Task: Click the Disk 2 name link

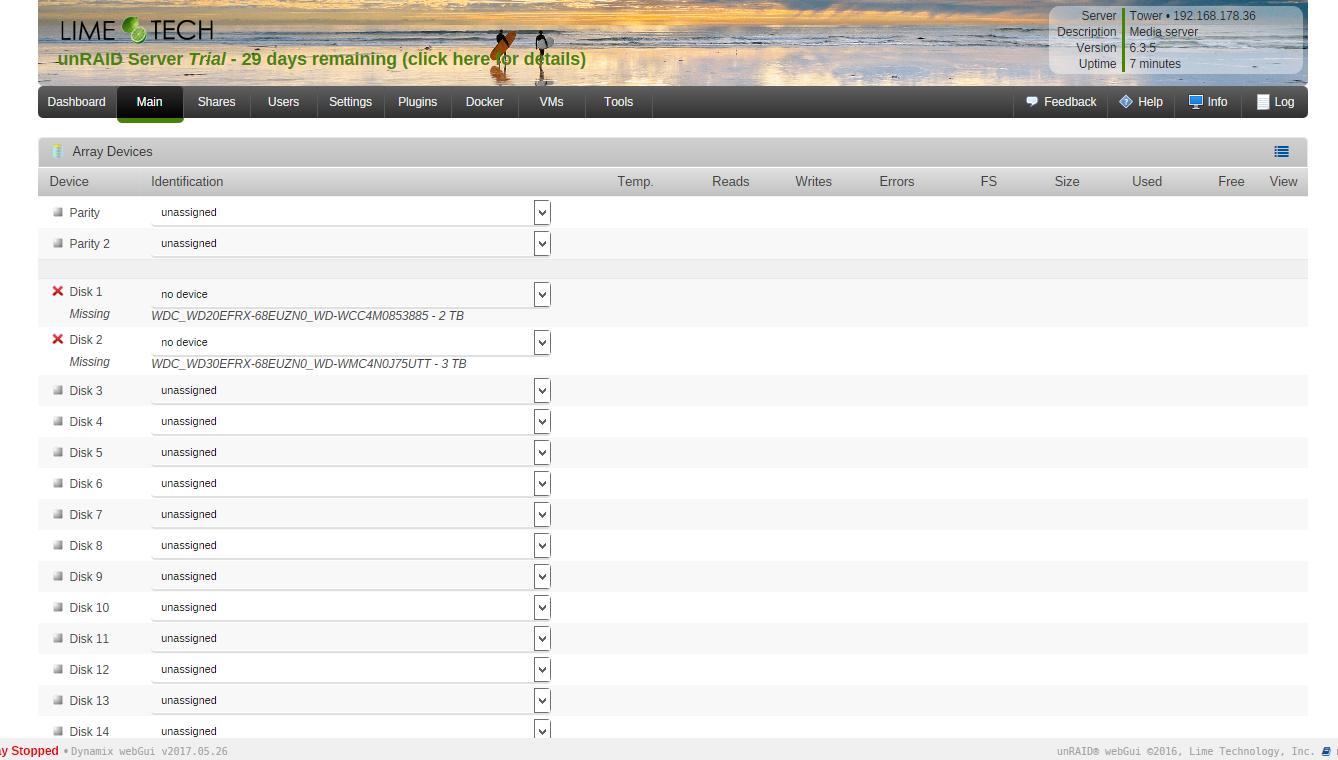Action: tap(86, 340)
